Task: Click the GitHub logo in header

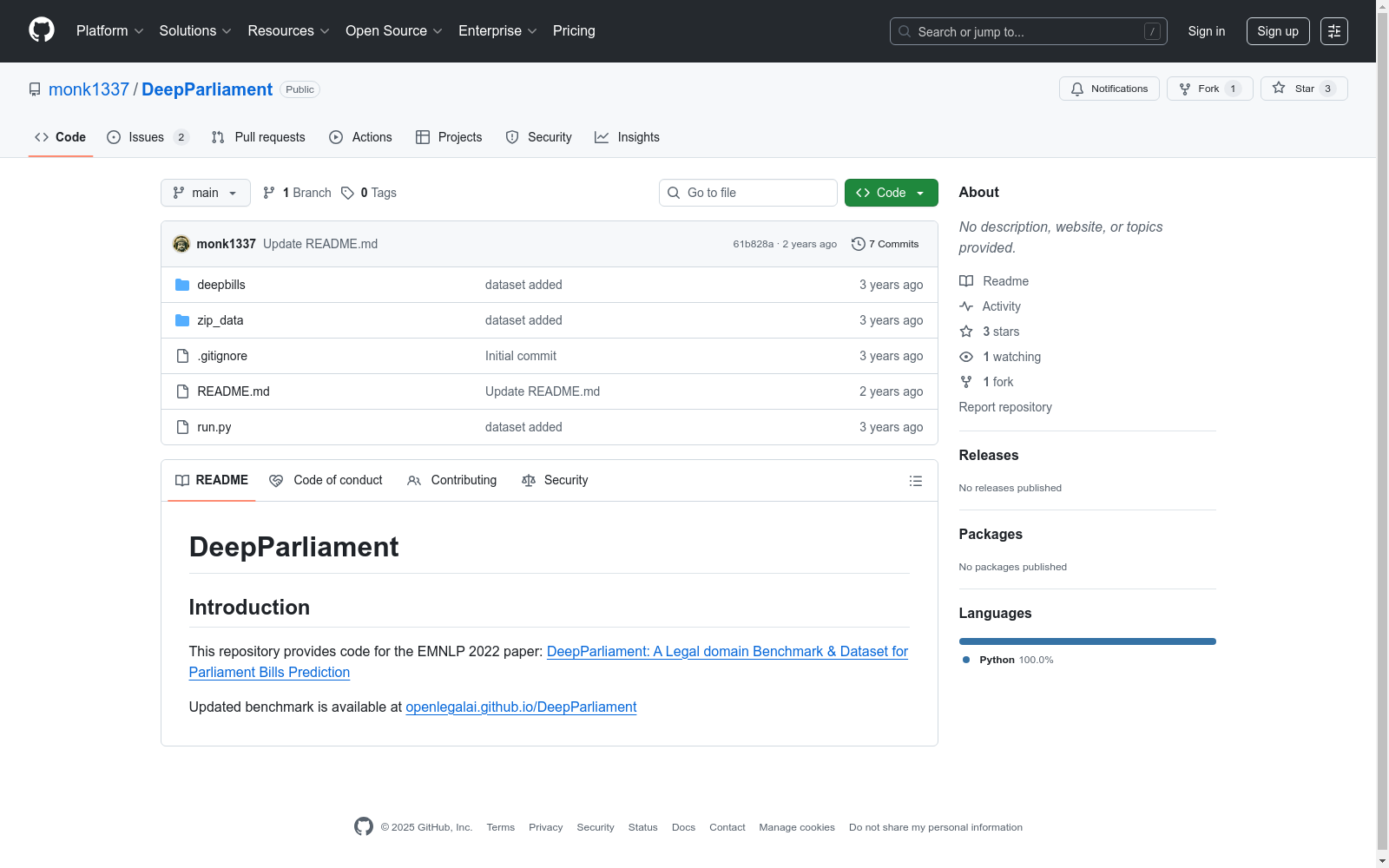Action: [42, 30]
